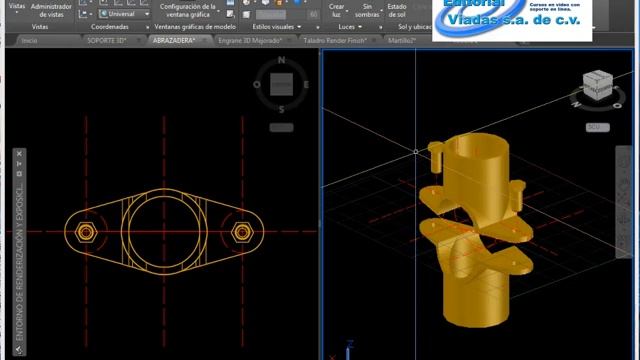Click the 3D ViewCube in right viewport

click(x=598, y=85)
